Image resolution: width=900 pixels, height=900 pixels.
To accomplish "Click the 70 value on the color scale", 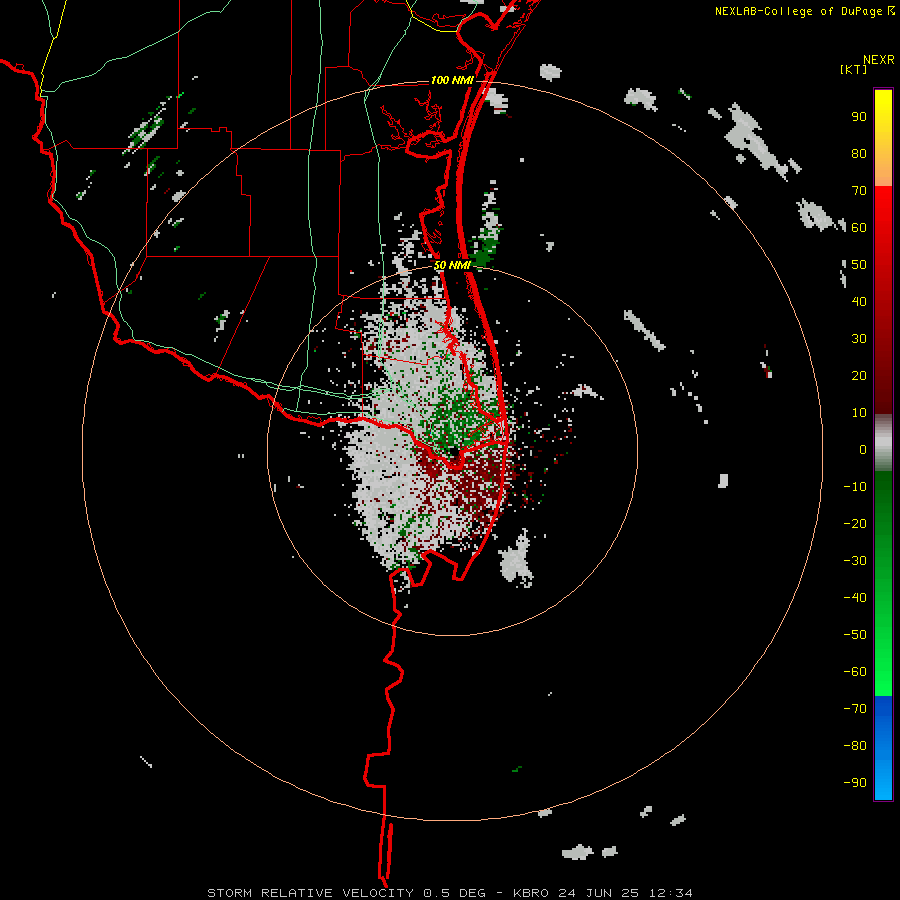I will pos(859,191).
